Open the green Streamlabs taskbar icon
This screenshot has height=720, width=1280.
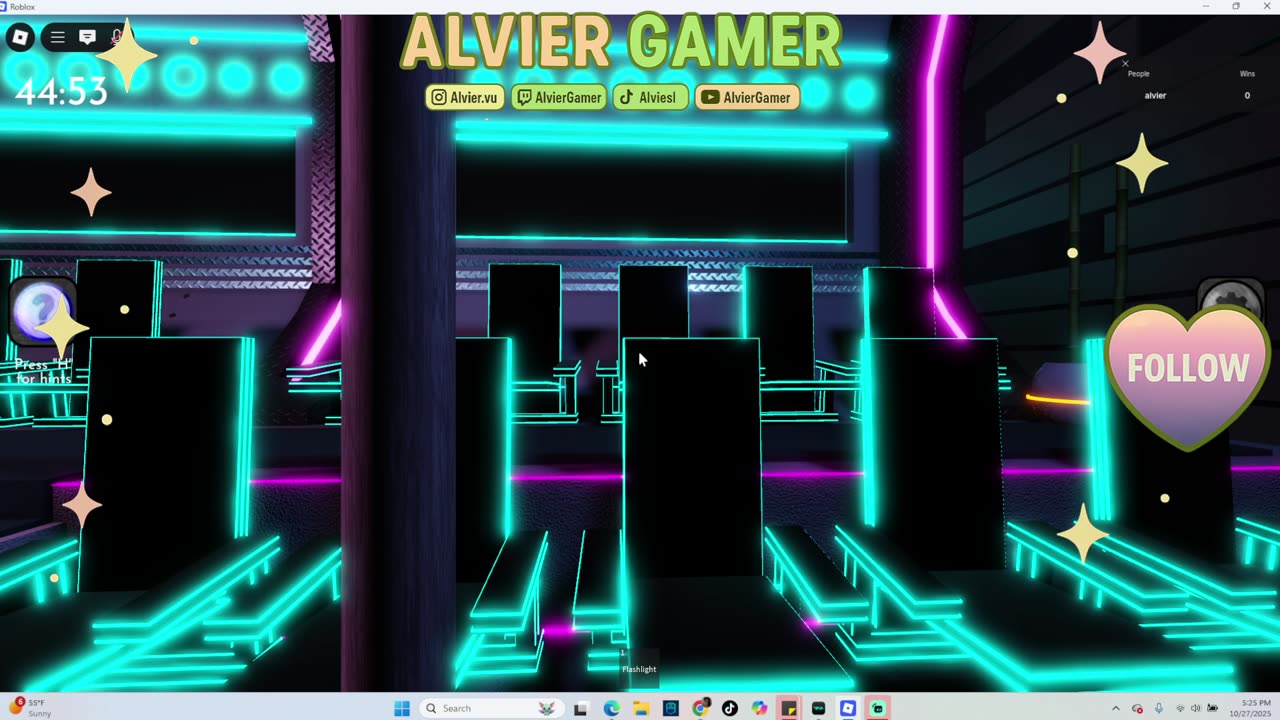pyautogui.click(x=877, y=708)
